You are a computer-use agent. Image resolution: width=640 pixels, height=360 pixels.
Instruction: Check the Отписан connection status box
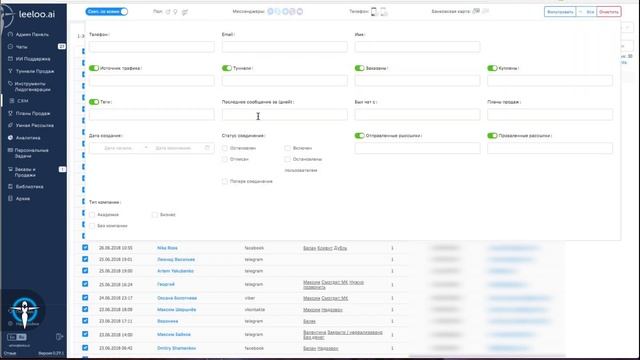(x=225, y=159)
